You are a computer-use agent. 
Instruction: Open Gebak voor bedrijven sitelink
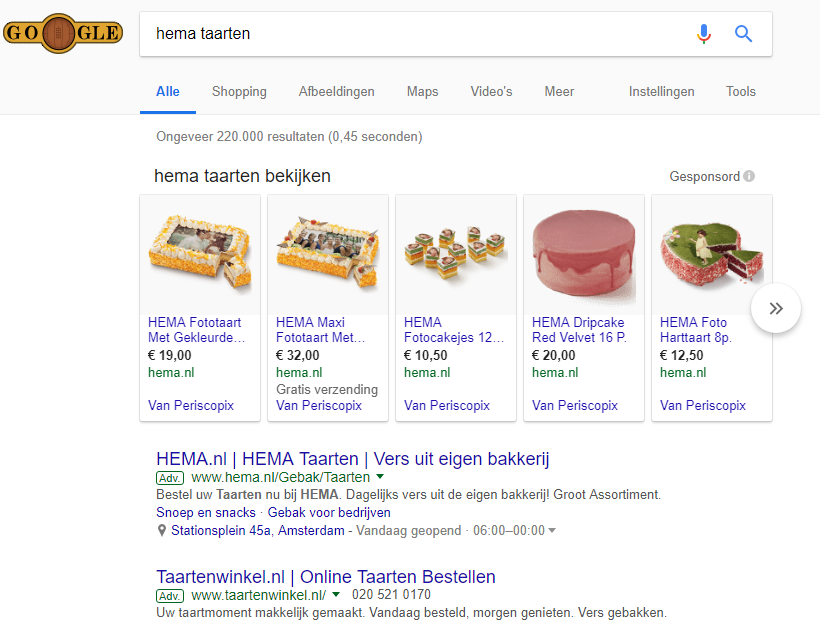tap(329, 512)
